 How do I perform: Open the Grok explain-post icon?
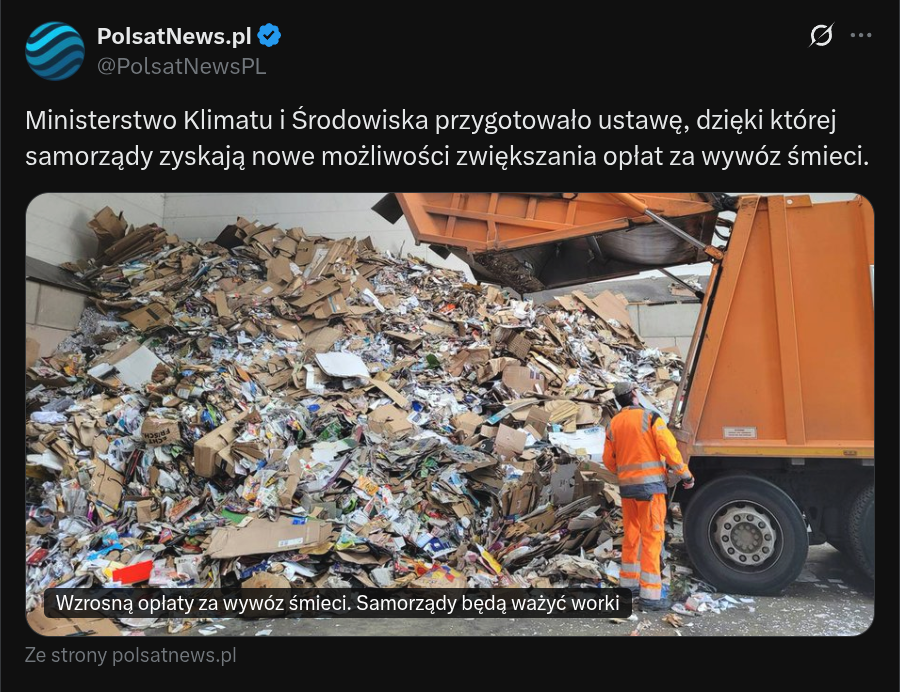click(821, 35)
